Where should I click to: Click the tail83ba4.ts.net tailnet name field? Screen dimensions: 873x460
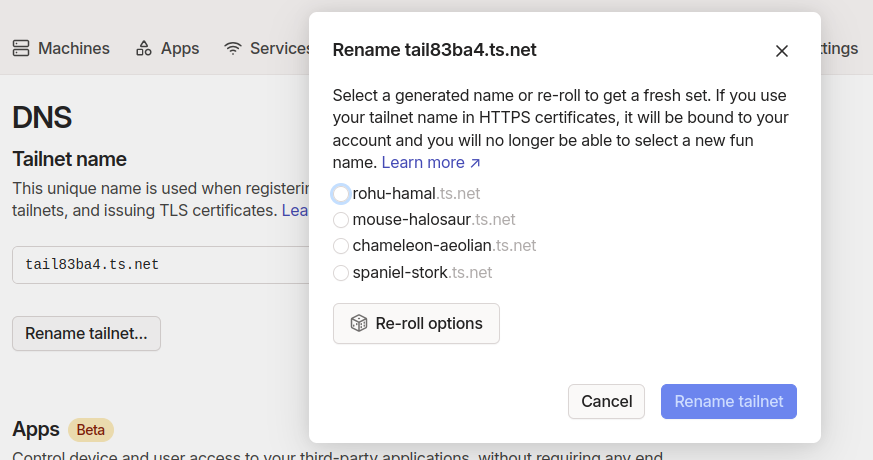(161, 265)
